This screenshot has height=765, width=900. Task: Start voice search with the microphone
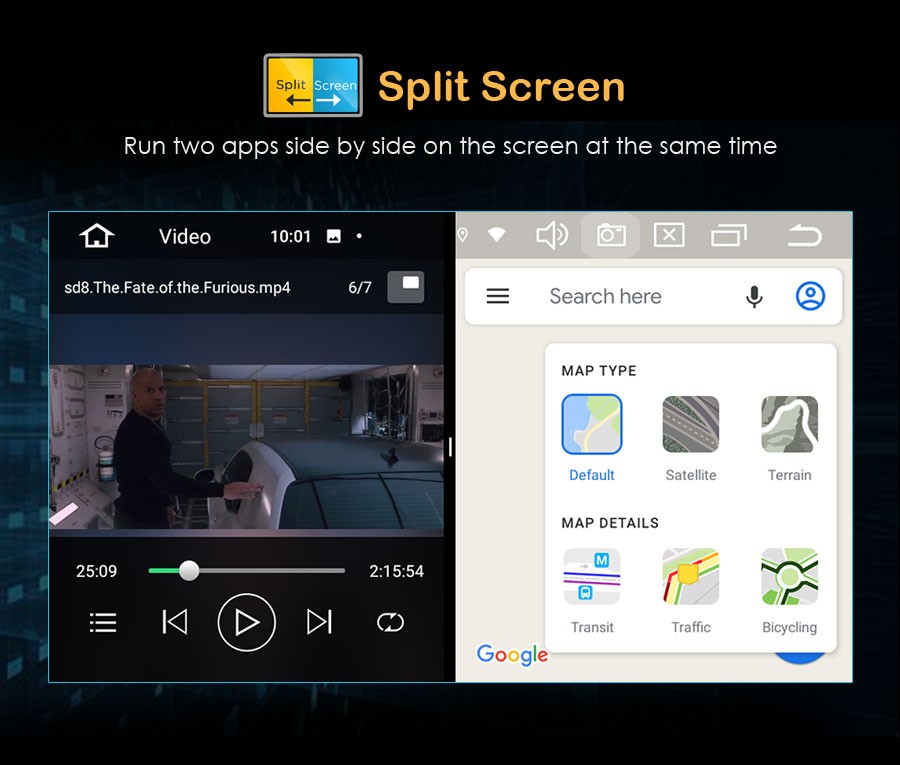(754, 297)
